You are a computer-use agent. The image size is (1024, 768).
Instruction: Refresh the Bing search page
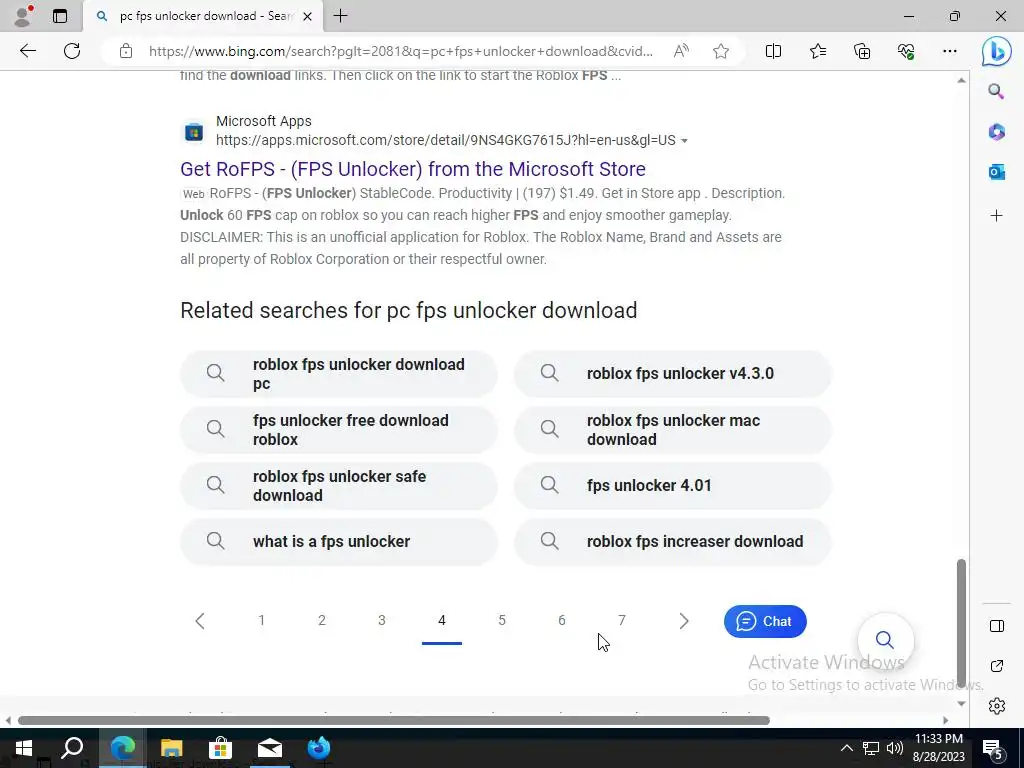point(72,51)
